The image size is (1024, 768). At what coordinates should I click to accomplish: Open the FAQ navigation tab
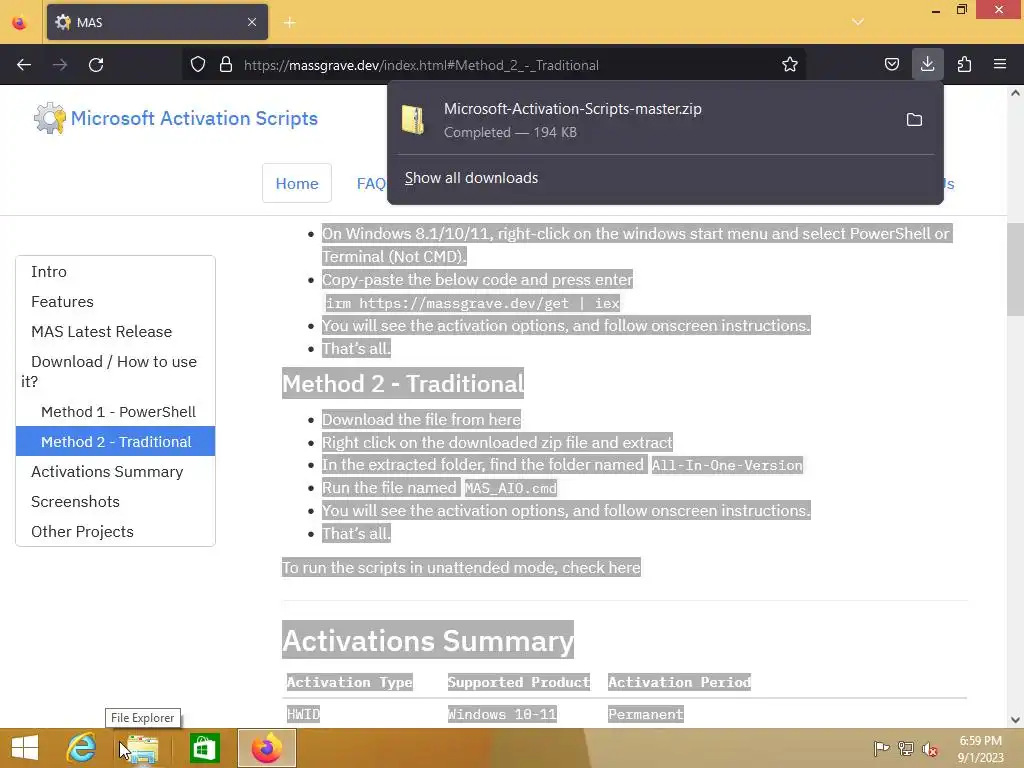click(x=371, y=184)
